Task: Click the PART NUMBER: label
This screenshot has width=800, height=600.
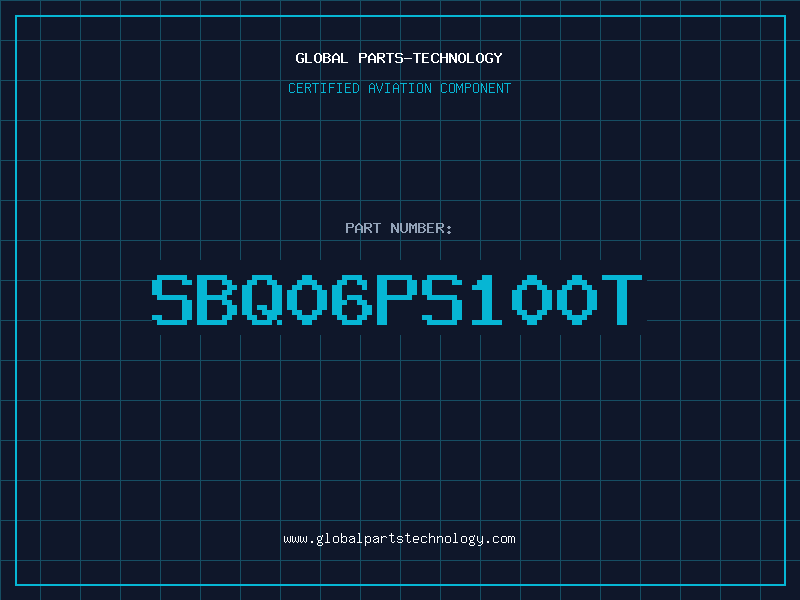Action: click(x=399, y=228)
